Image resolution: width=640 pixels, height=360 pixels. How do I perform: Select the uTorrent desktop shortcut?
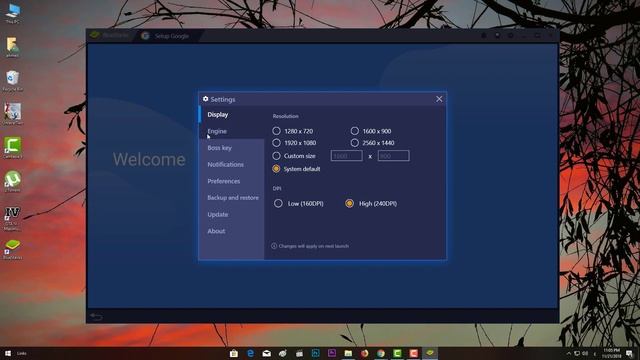pos(13,182)
